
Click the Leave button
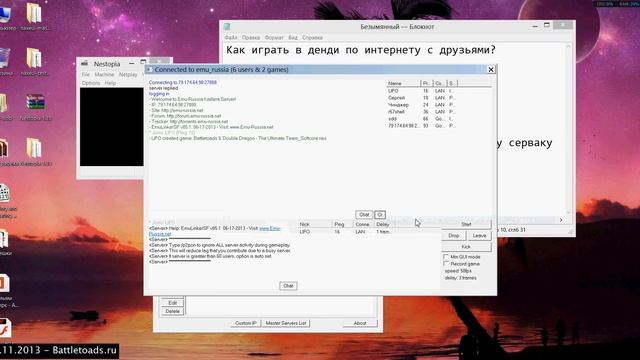pos(479,236)
